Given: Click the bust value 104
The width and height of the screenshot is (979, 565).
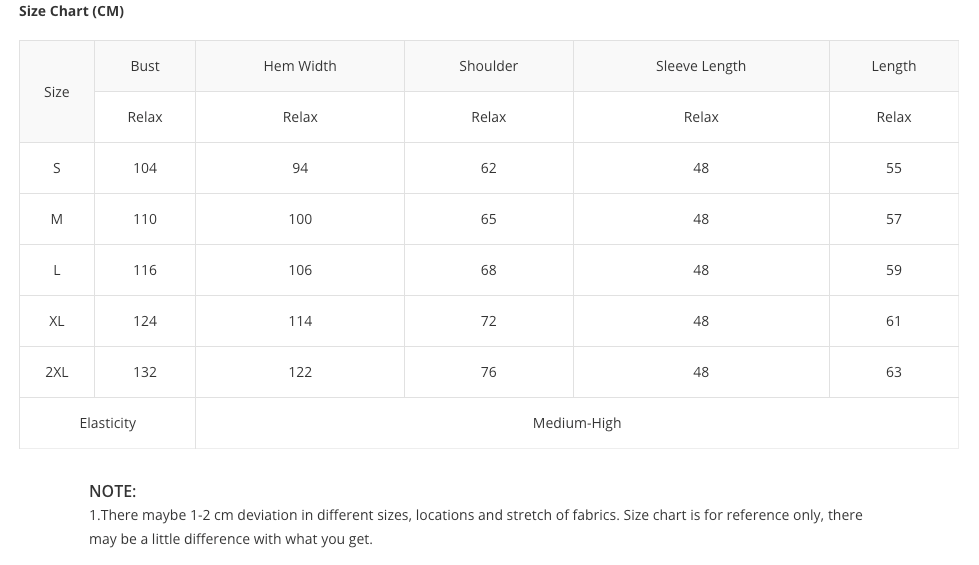Looking at the screenshot, I should pos(145,168).
